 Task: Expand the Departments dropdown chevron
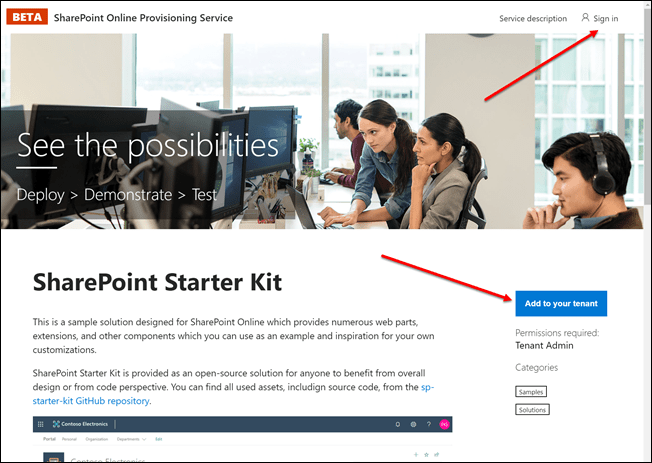click(x=144, y=439)
